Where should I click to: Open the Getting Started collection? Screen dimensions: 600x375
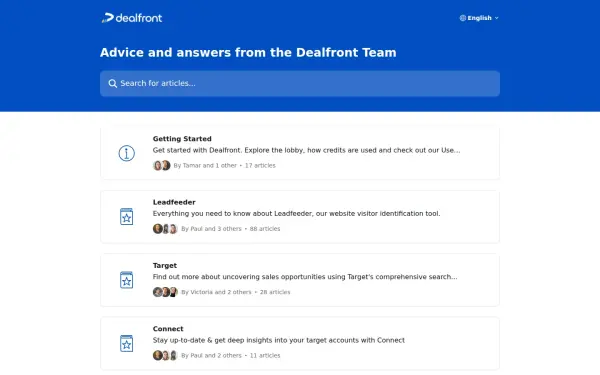300,153
